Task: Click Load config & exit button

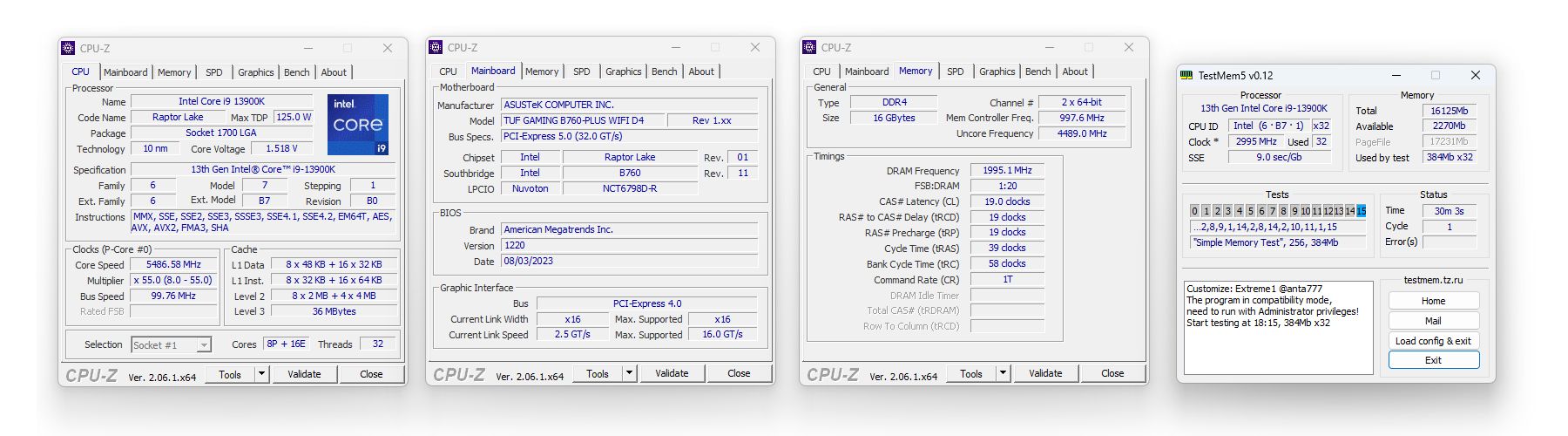Action: [1434, 341]
